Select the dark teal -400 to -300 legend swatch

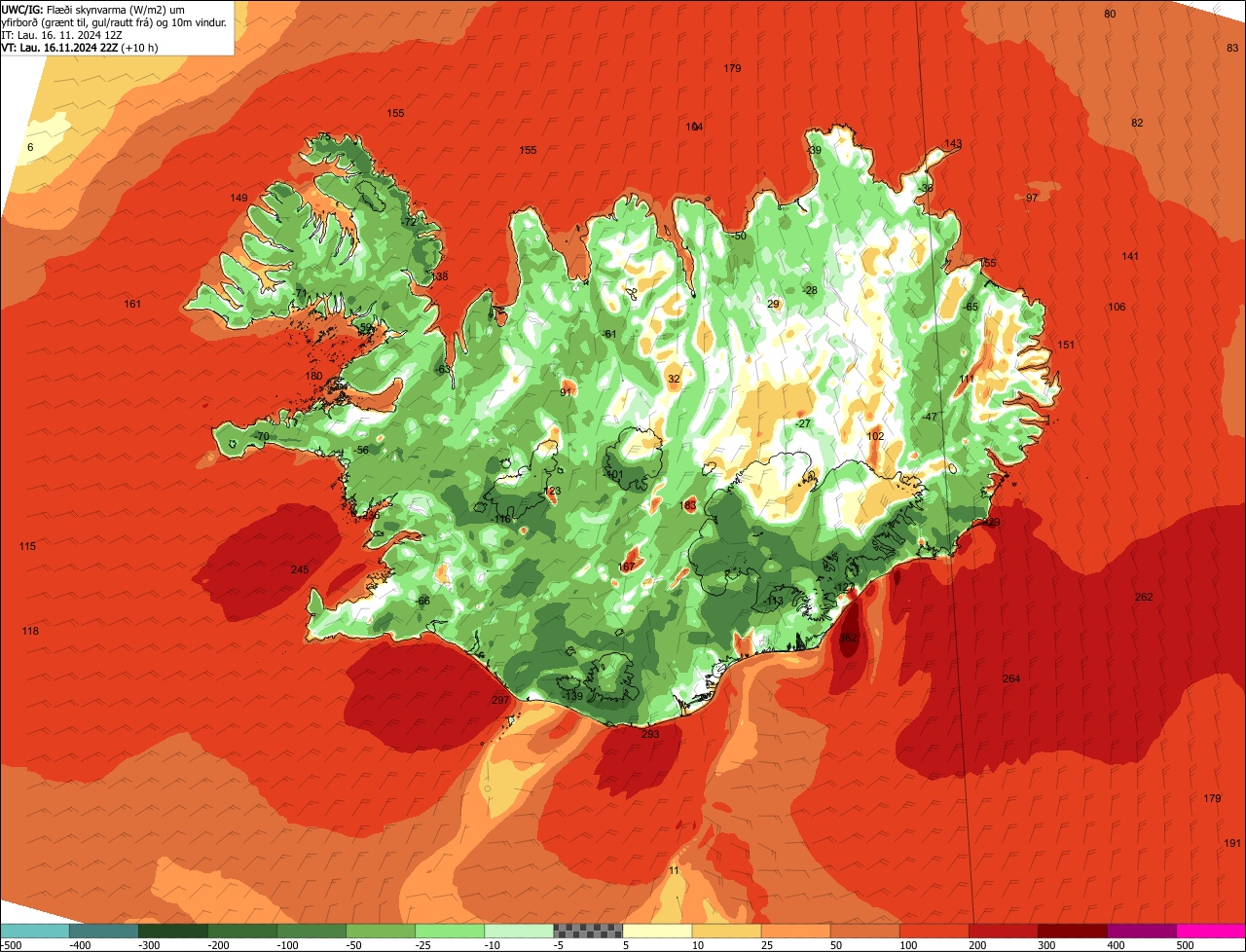coord(104,931)
